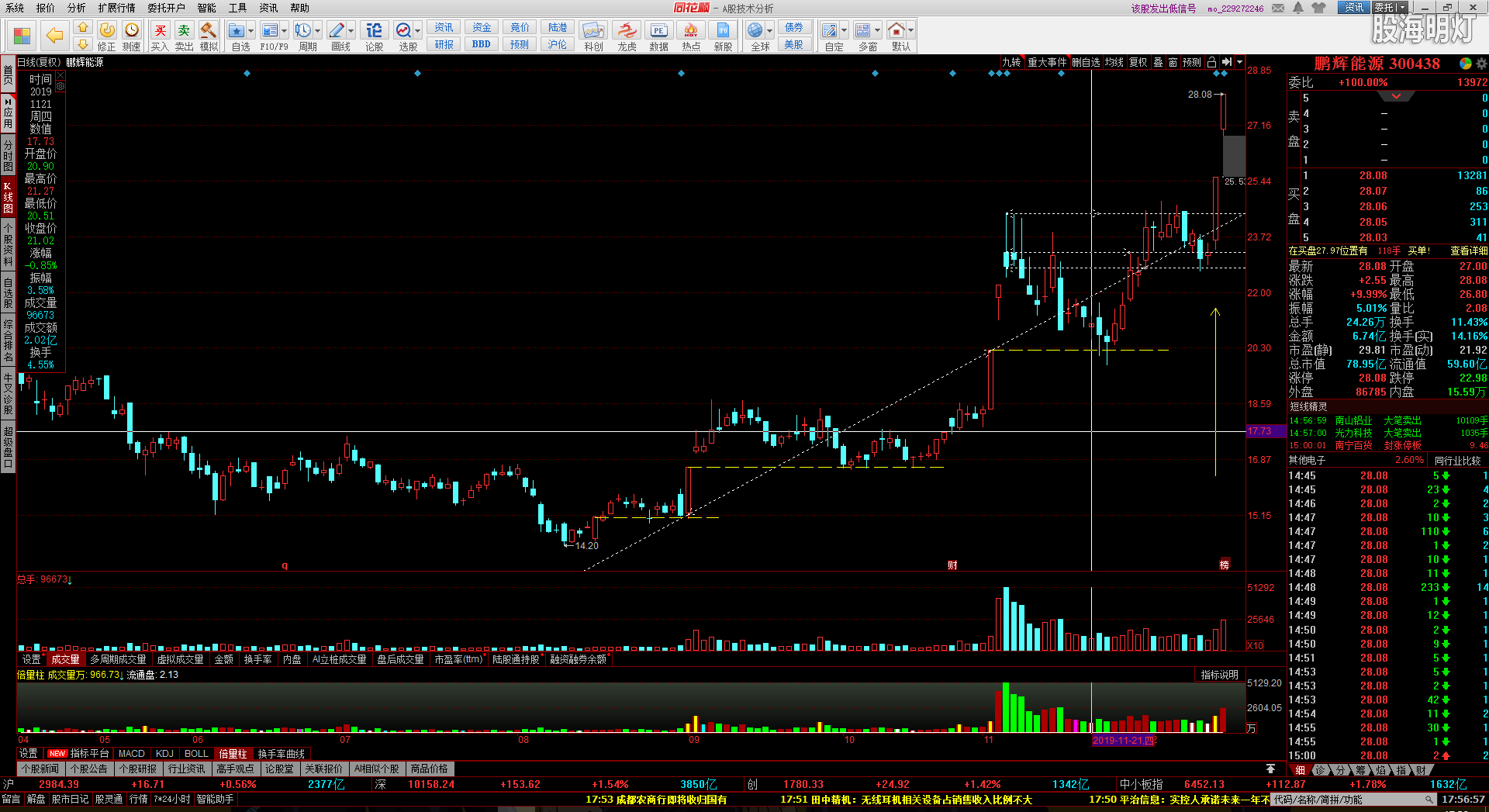Select the 换手率 volume sub-tab
This screenshot has width=1489, height=812.
click(x=257, y=659)
